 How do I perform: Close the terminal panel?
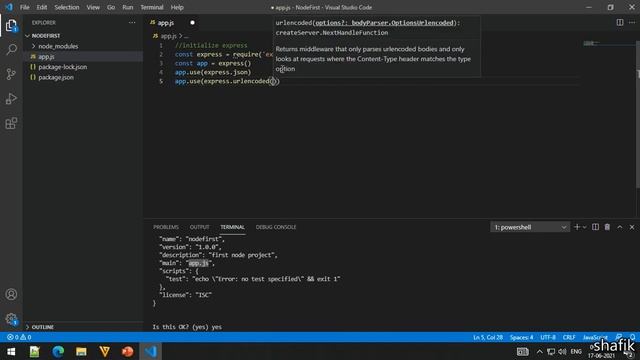click(632, 227)
